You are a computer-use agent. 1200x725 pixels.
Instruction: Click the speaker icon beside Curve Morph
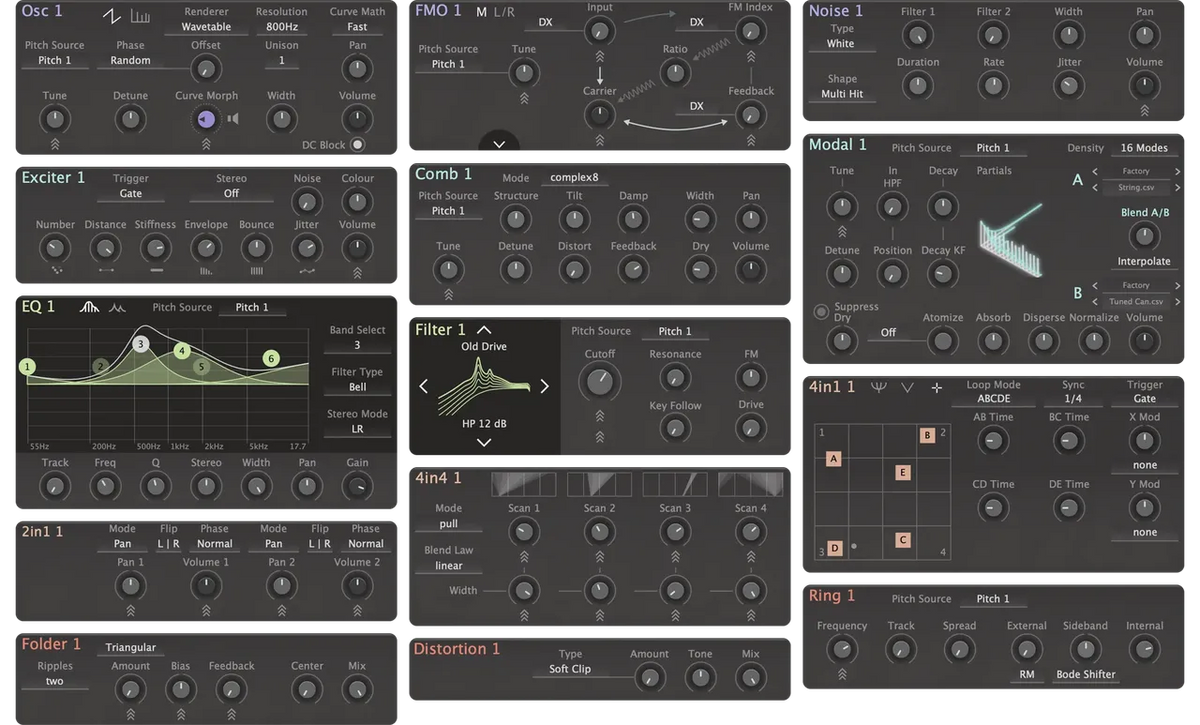coord(233,120)
